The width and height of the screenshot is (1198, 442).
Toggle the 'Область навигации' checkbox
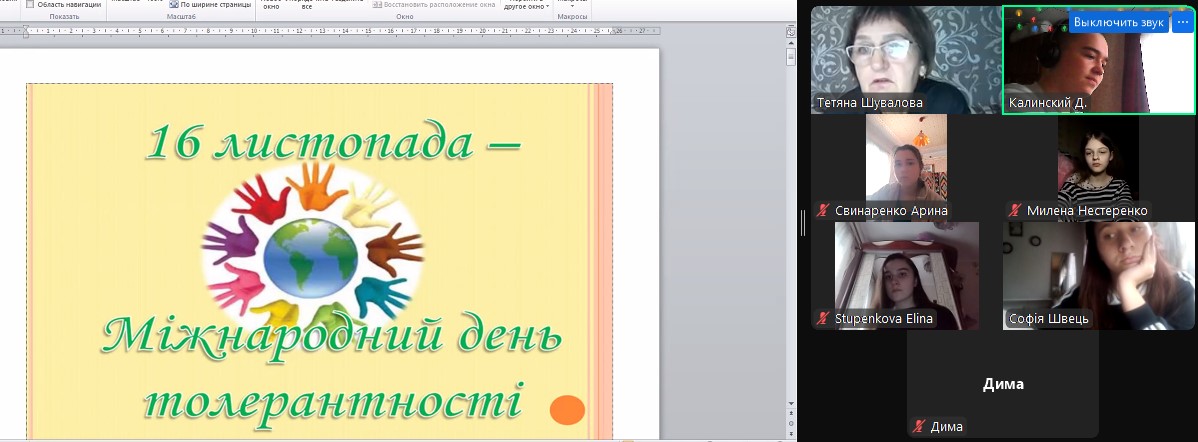pos(30,5)
